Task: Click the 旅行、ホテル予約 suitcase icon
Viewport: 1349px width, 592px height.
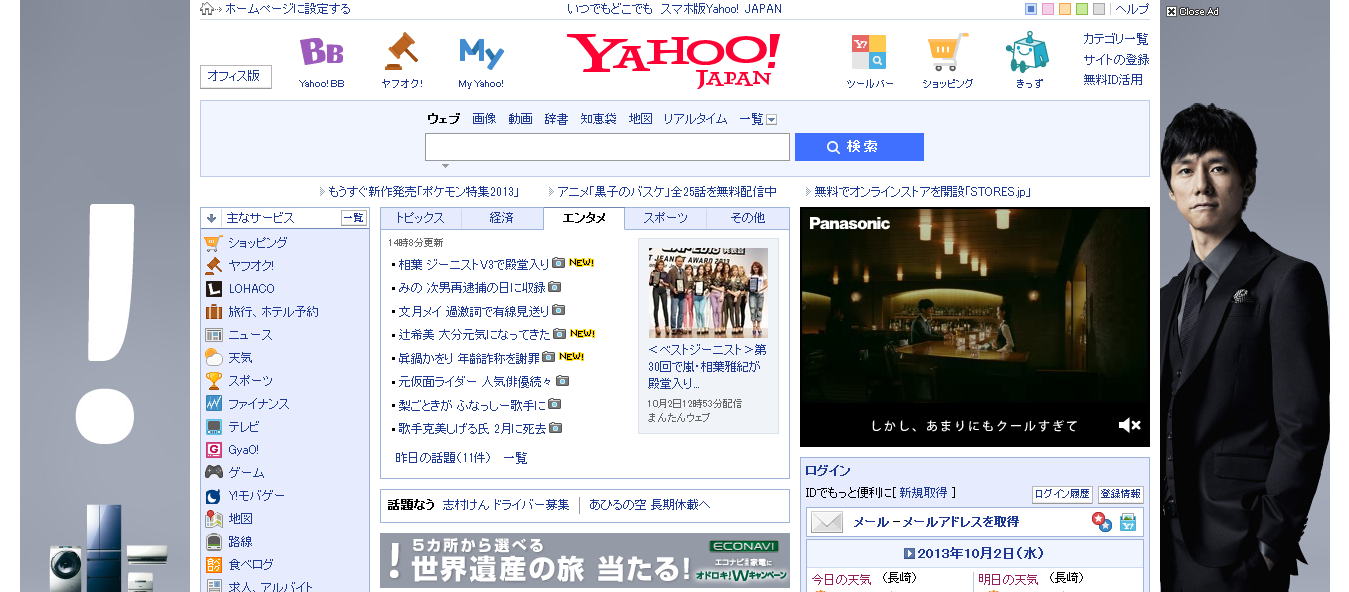Action: 213,312
